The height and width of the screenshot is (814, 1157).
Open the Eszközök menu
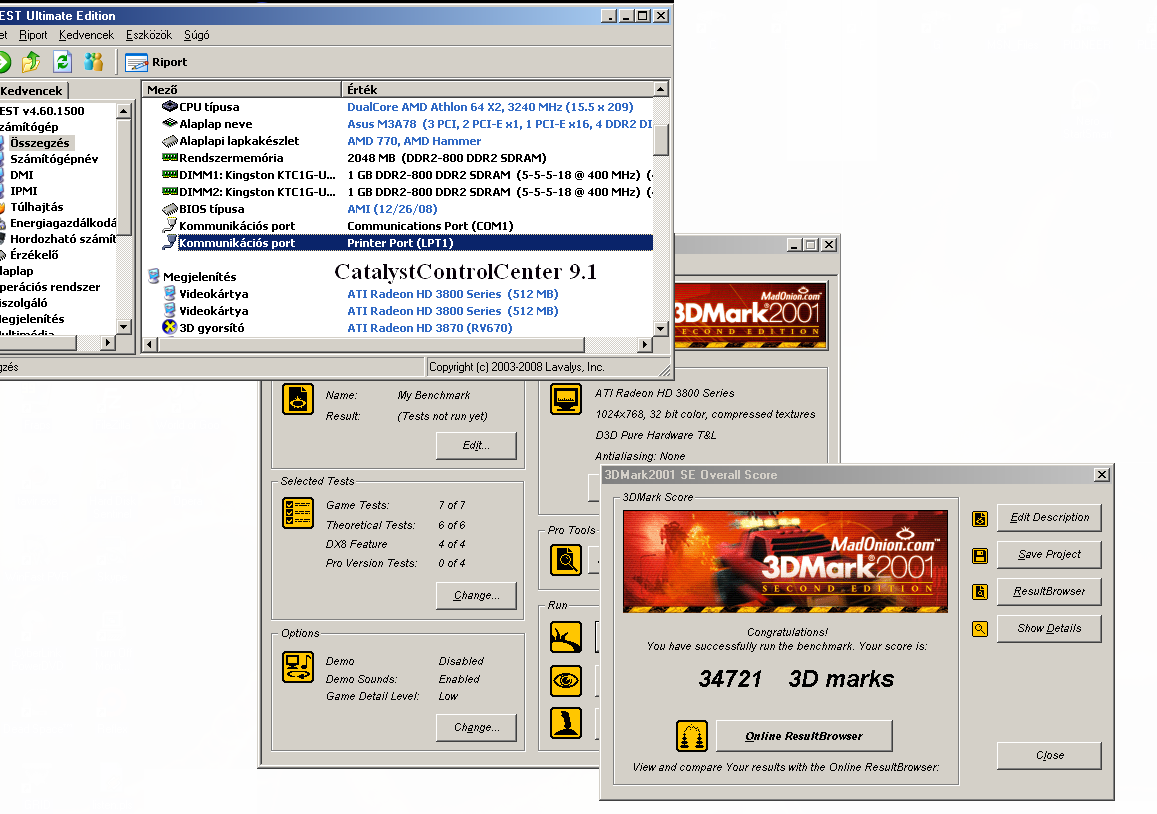point(148,35)
